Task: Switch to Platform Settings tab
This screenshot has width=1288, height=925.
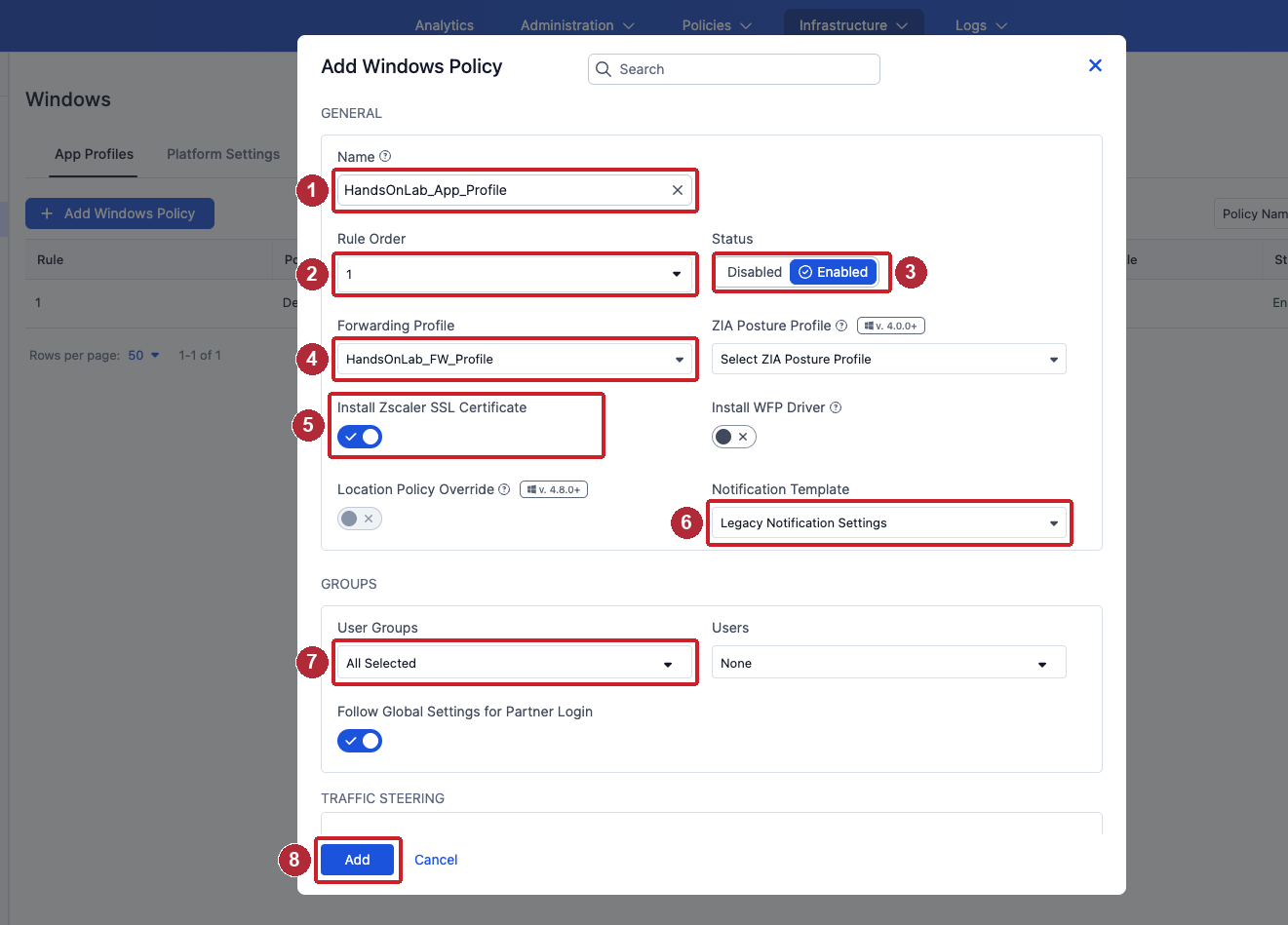Action: 223,154
